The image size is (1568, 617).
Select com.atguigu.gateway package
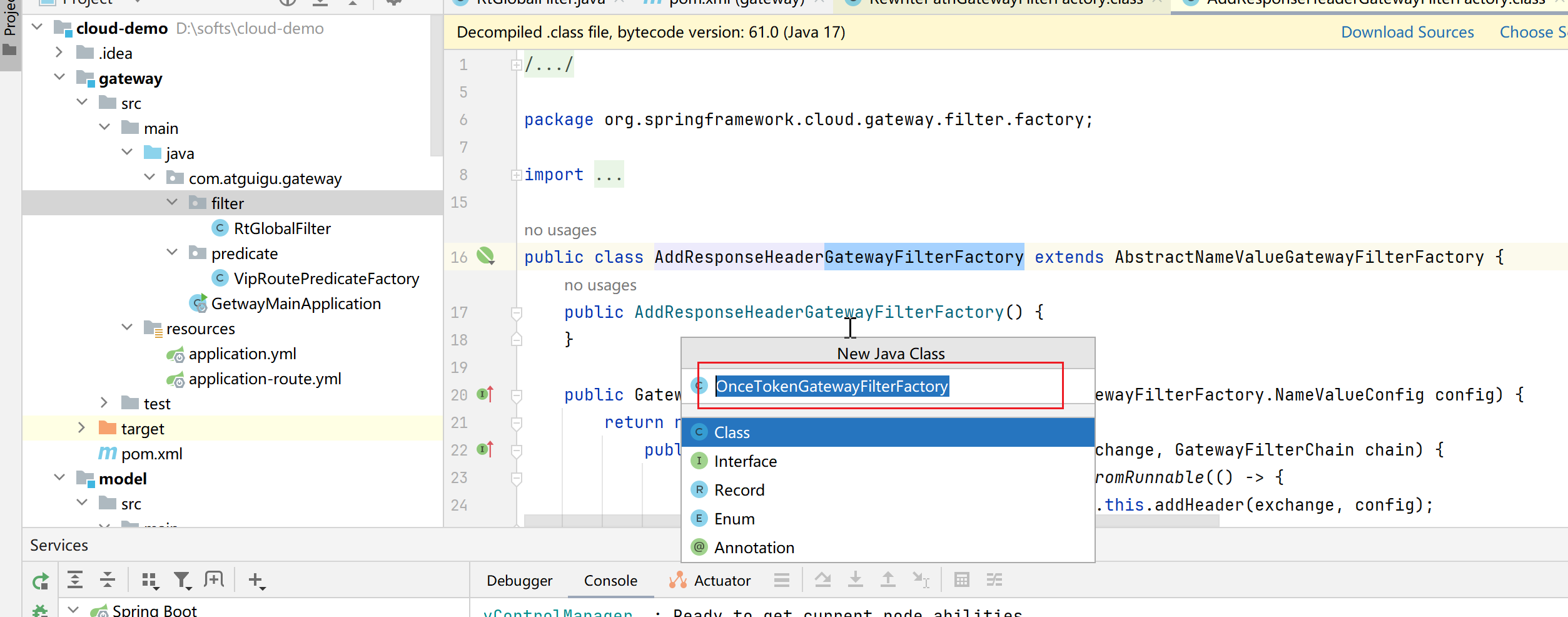click(x=265, y=178)
